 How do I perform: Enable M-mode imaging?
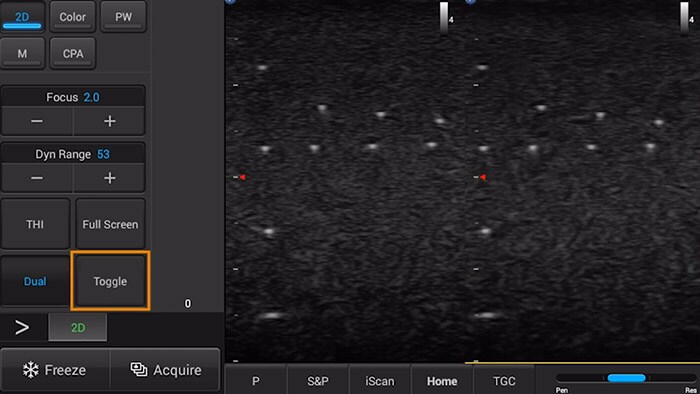point(22,54)
